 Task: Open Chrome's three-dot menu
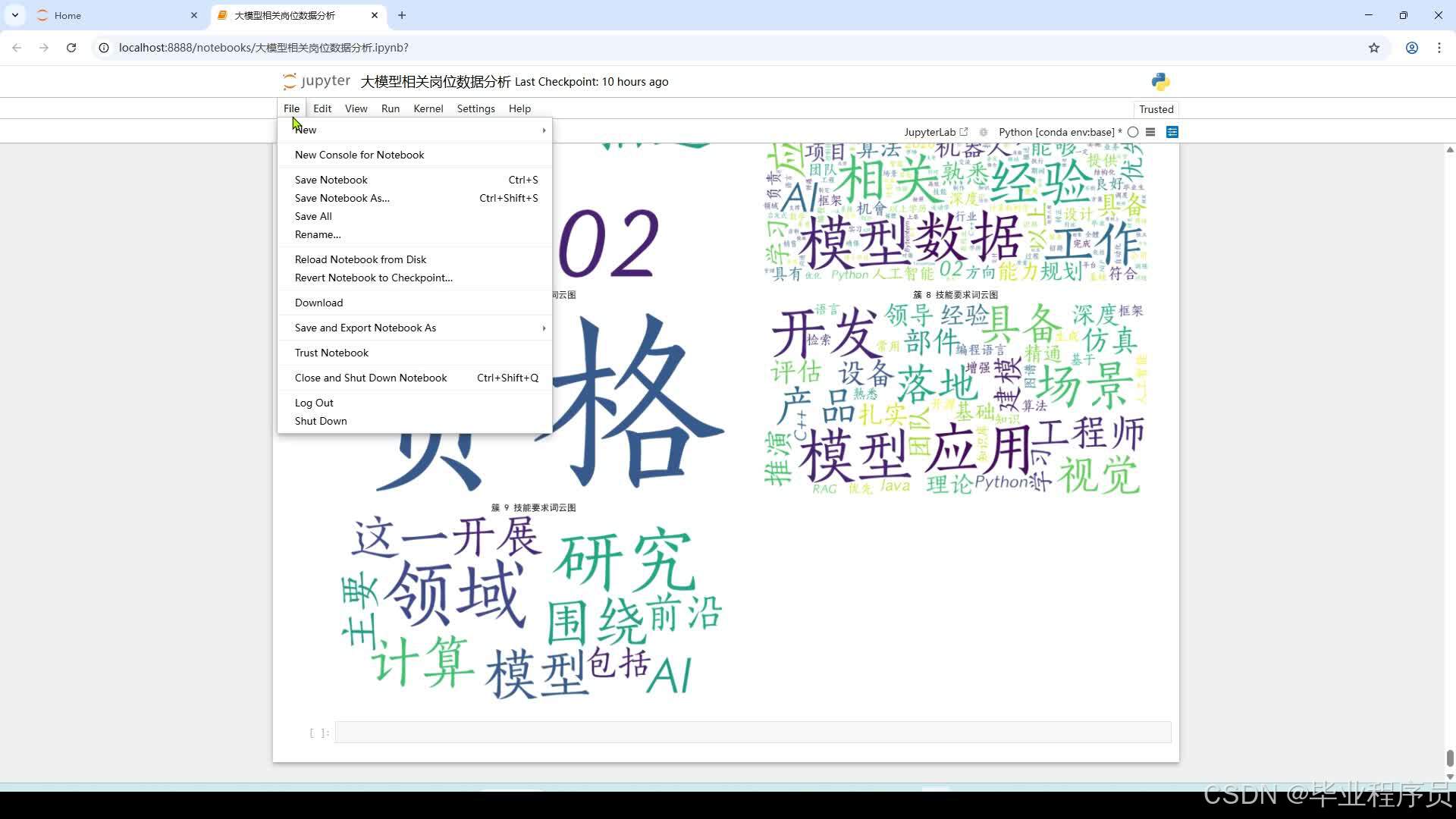click(x=1439, y=47)
